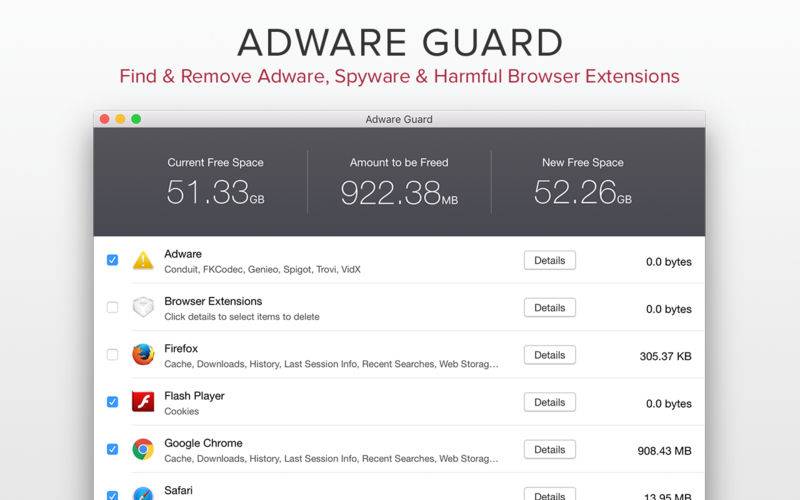Click the Firefox browser icon
Screen dimensions: 800x500
pos(143,355)
